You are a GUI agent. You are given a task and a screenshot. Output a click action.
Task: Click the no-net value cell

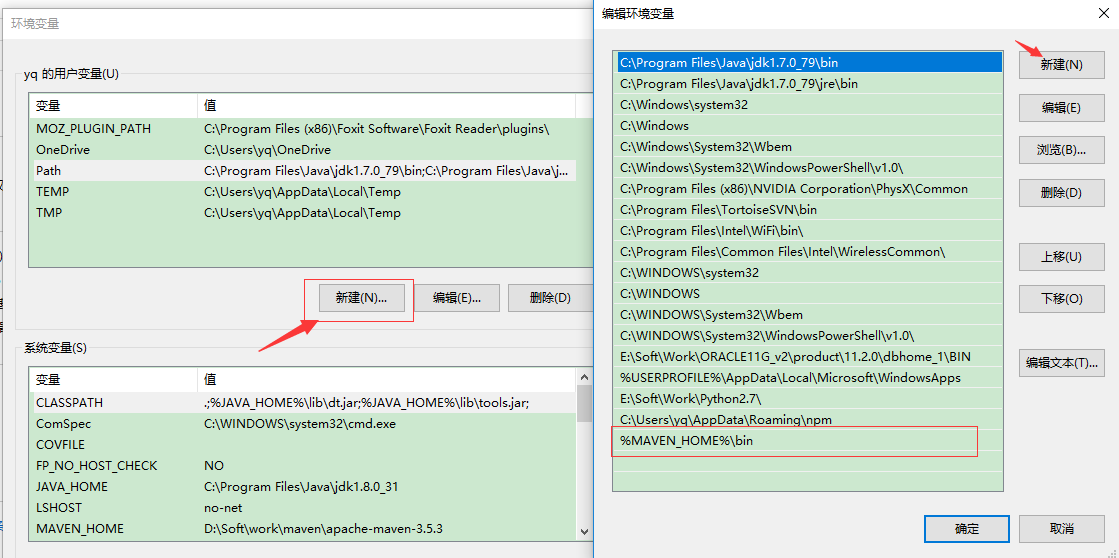coord(223,507)
